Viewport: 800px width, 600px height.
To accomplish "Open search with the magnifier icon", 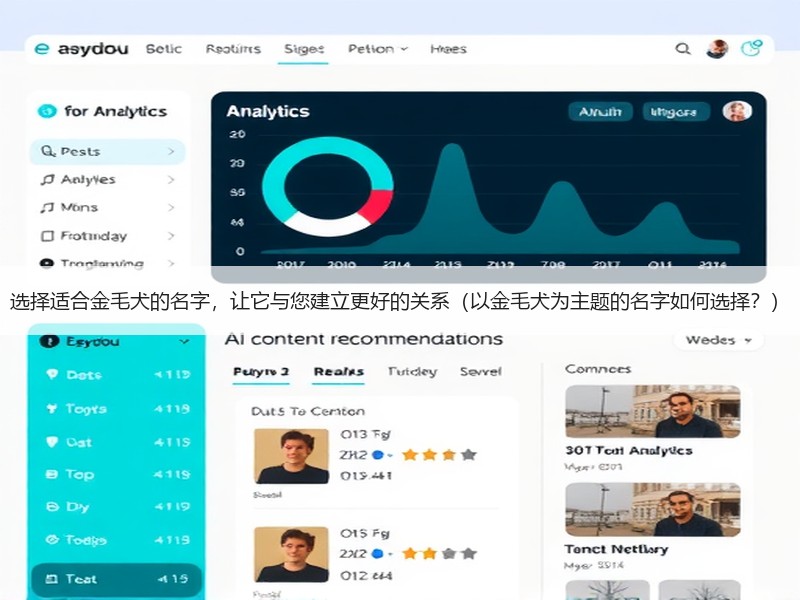I will click(x=683, y=49).
